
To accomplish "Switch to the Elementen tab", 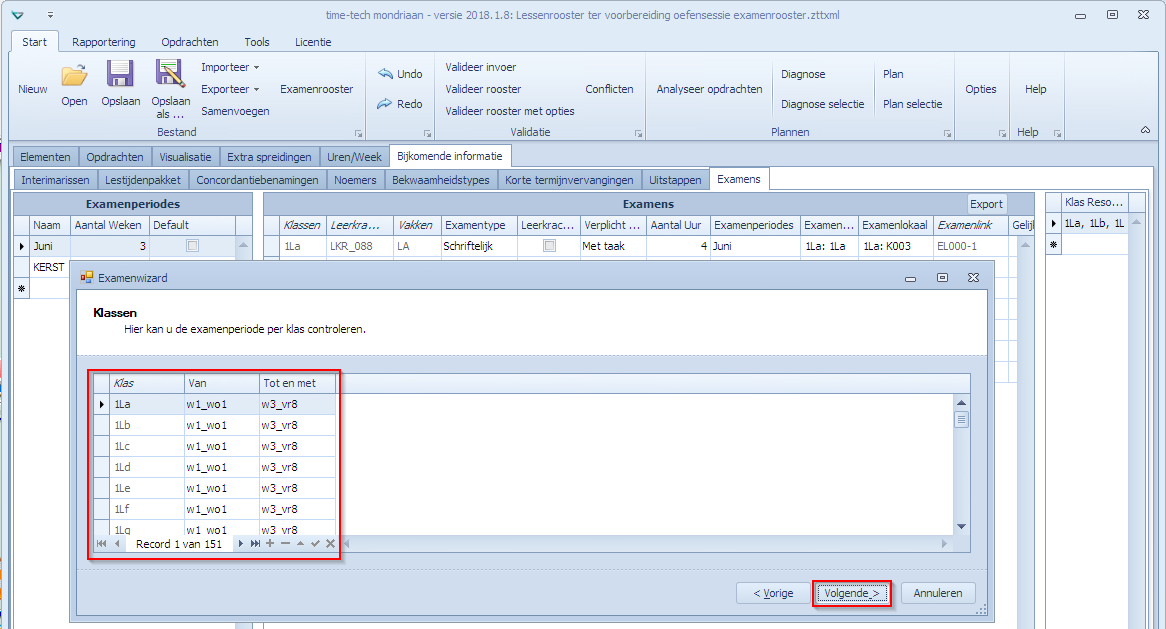I will 45,157.
